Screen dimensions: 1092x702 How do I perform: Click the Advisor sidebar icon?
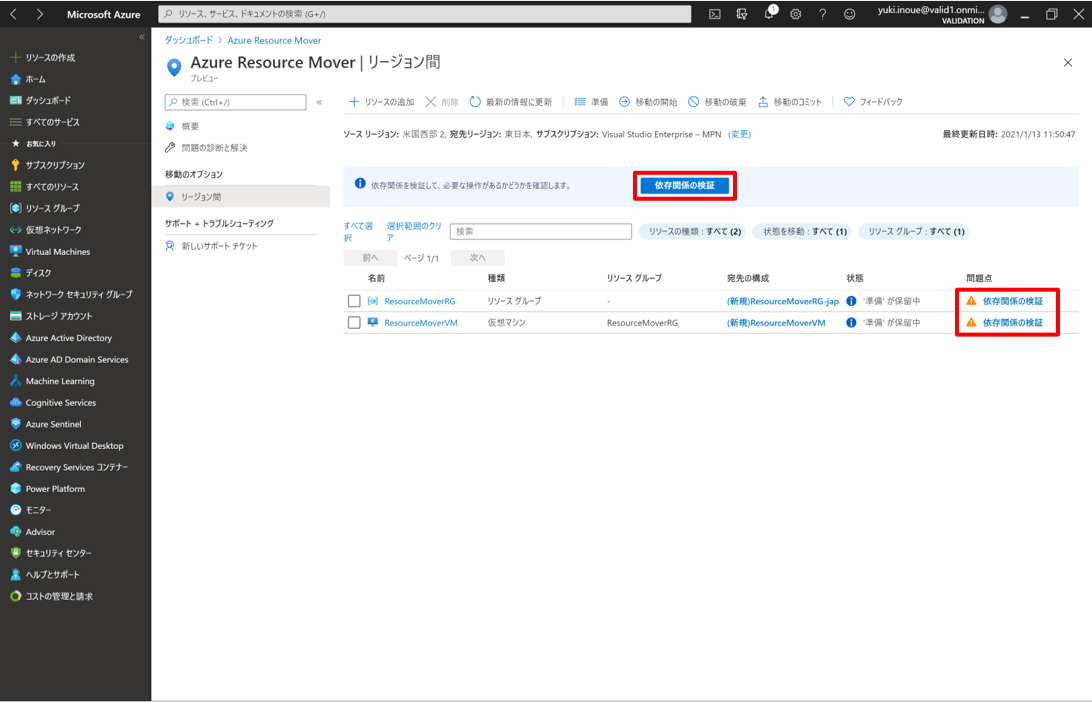(x=15, y=531)
